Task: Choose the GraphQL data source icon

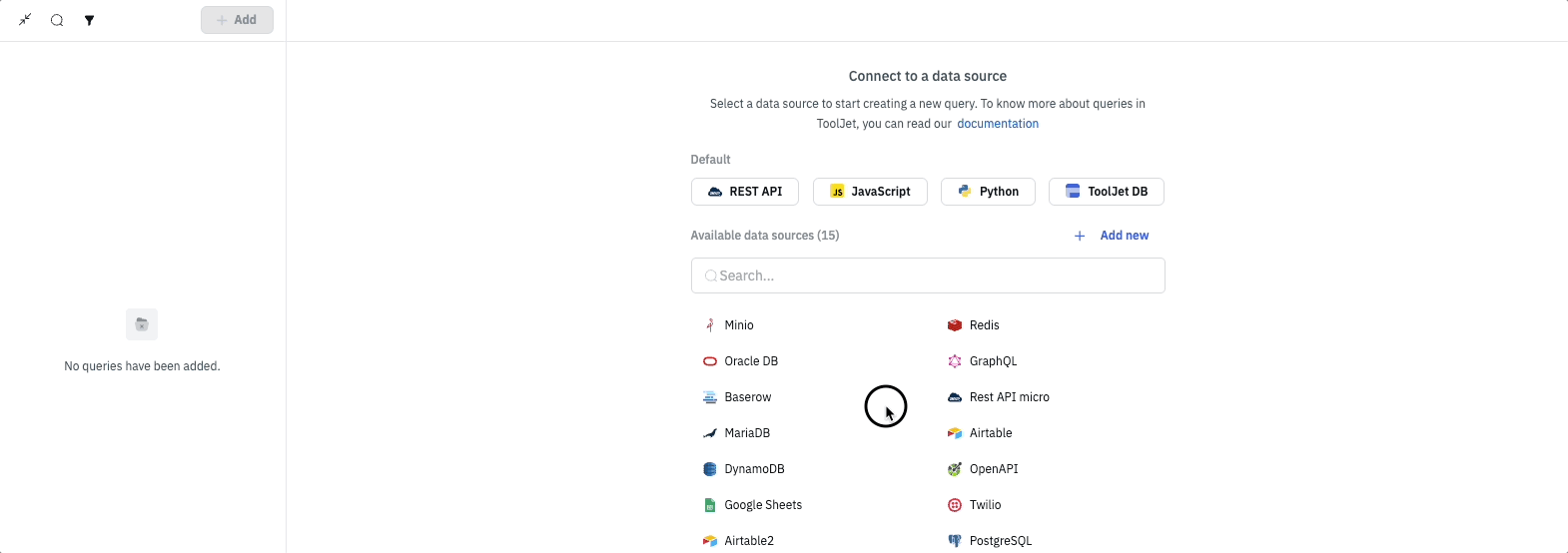Action: pos(955,361)
